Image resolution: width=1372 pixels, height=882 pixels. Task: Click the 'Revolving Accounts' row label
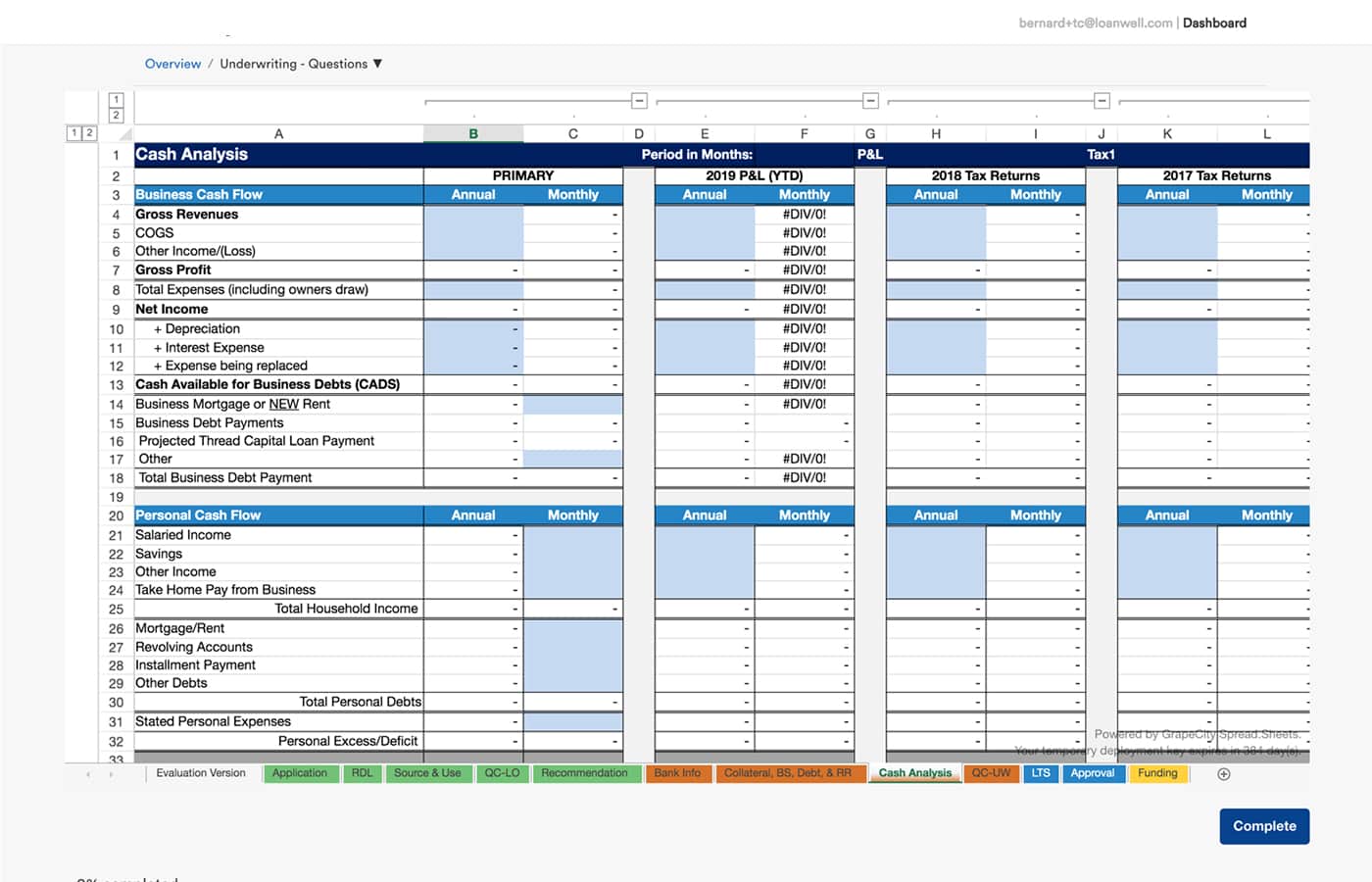[x=194, y=647]
